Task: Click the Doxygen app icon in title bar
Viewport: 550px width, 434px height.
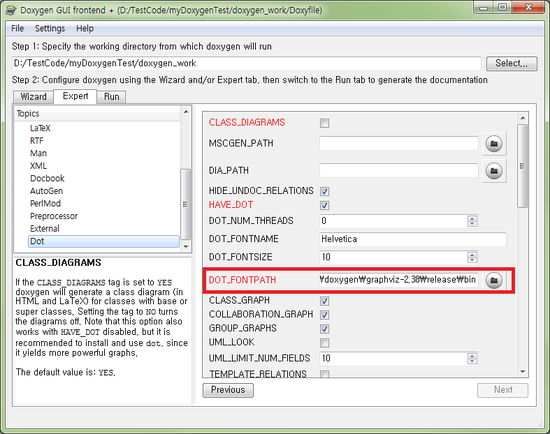Action: 11,10
